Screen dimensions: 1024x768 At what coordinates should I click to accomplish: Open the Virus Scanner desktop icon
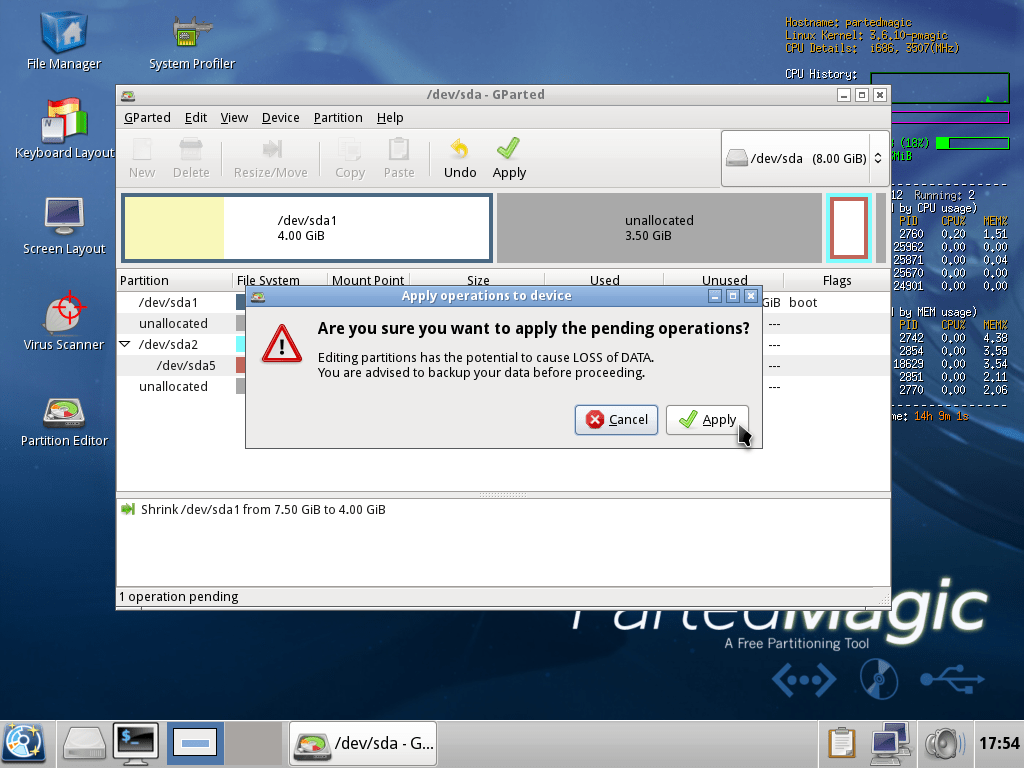tap(64, 320)
